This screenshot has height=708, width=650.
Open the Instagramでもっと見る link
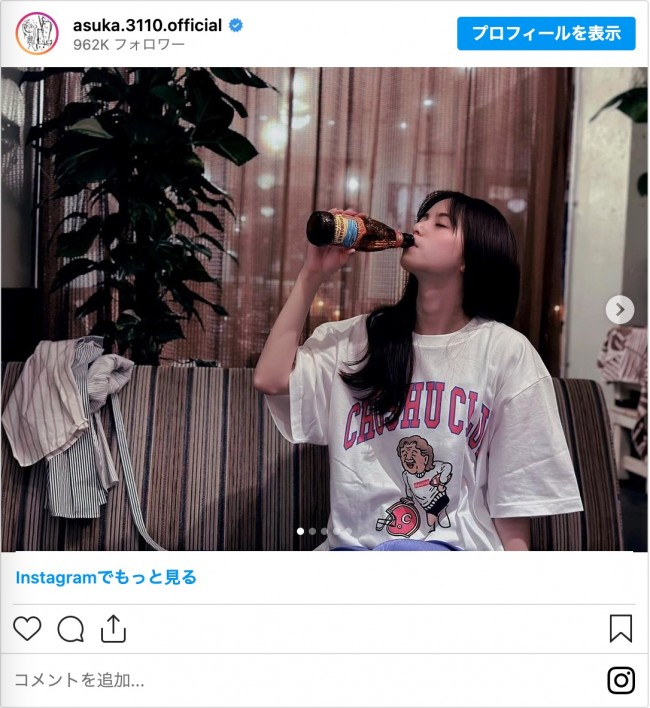(x=106, y=577)
